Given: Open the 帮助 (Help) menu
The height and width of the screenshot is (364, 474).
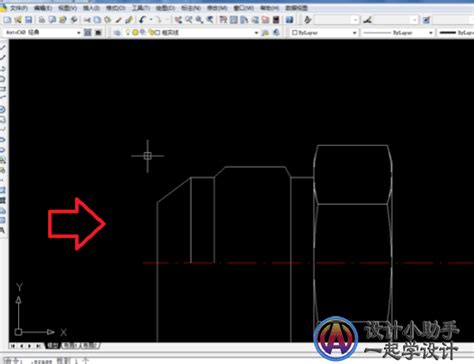Looking at the screenshot, I should click(269, 8).
